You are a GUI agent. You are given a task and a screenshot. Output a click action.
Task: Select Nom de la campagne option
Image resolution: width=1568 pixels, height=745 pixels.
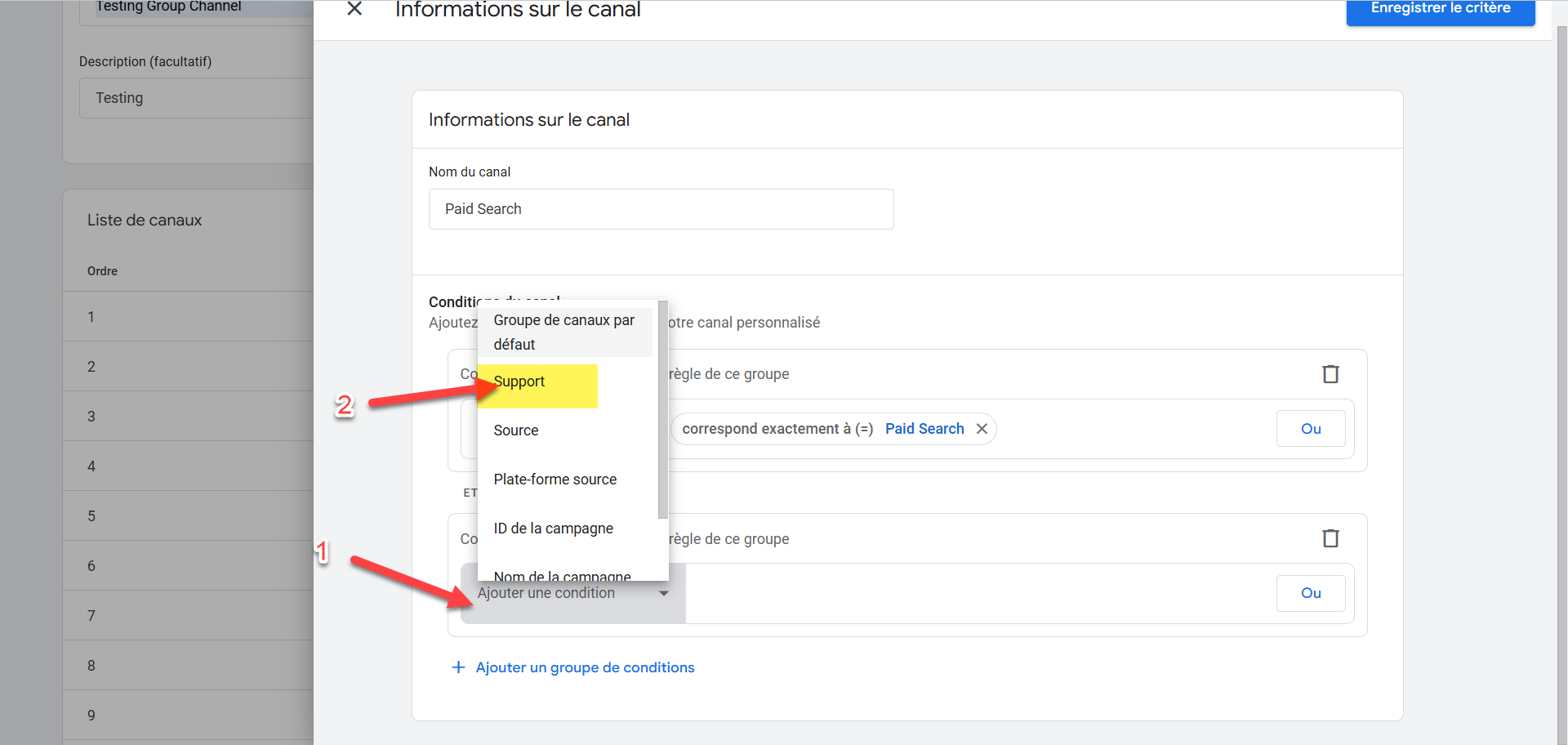(562, 576)
